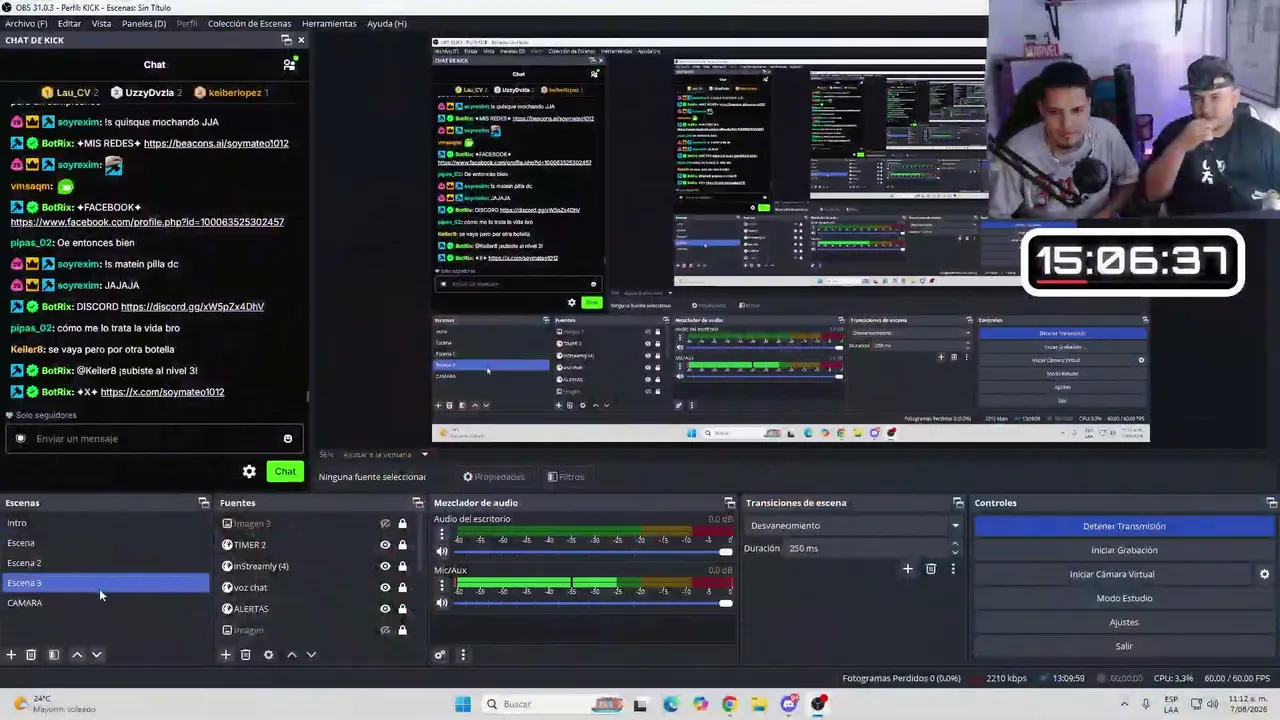The width and height of the screenshot is (1280, 720).
Task: Open Editar menu
Action: (69, 23)
